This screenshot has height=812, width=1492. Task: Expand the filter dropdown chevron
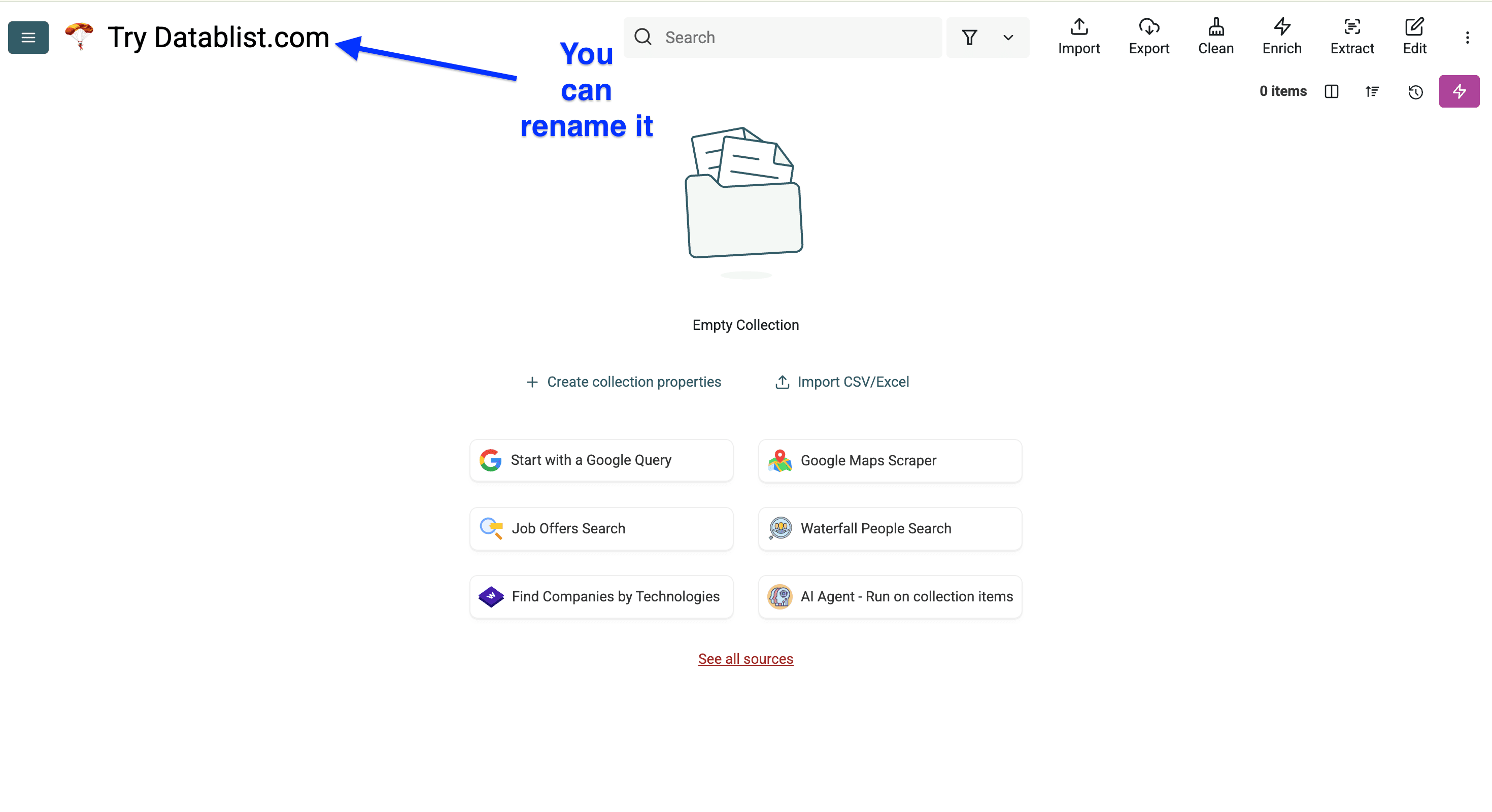click(1008, 38)
